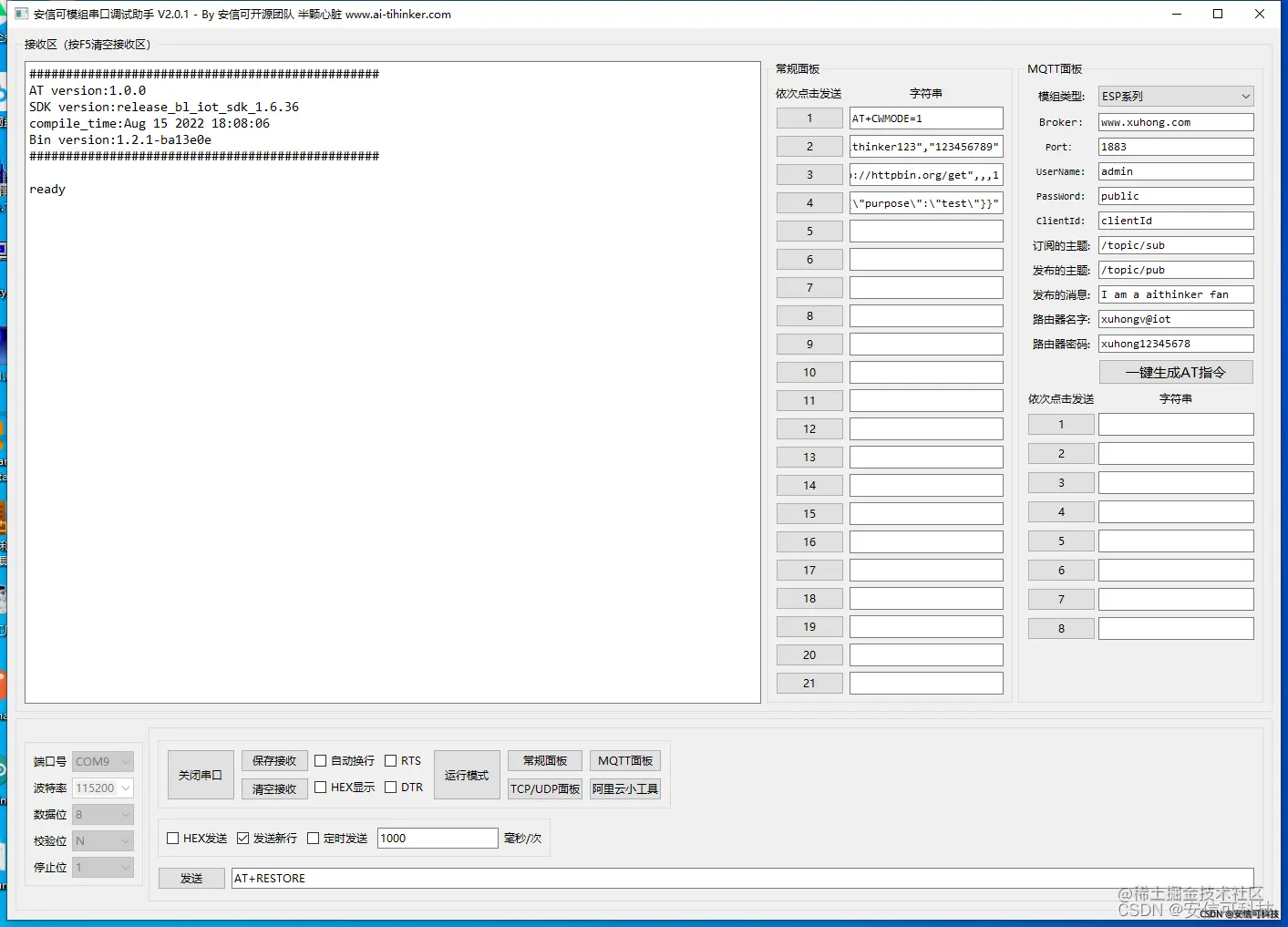Focus the 发布的消息 field
Viewport: 1288px width, 927px height.
pos(1176,294)
